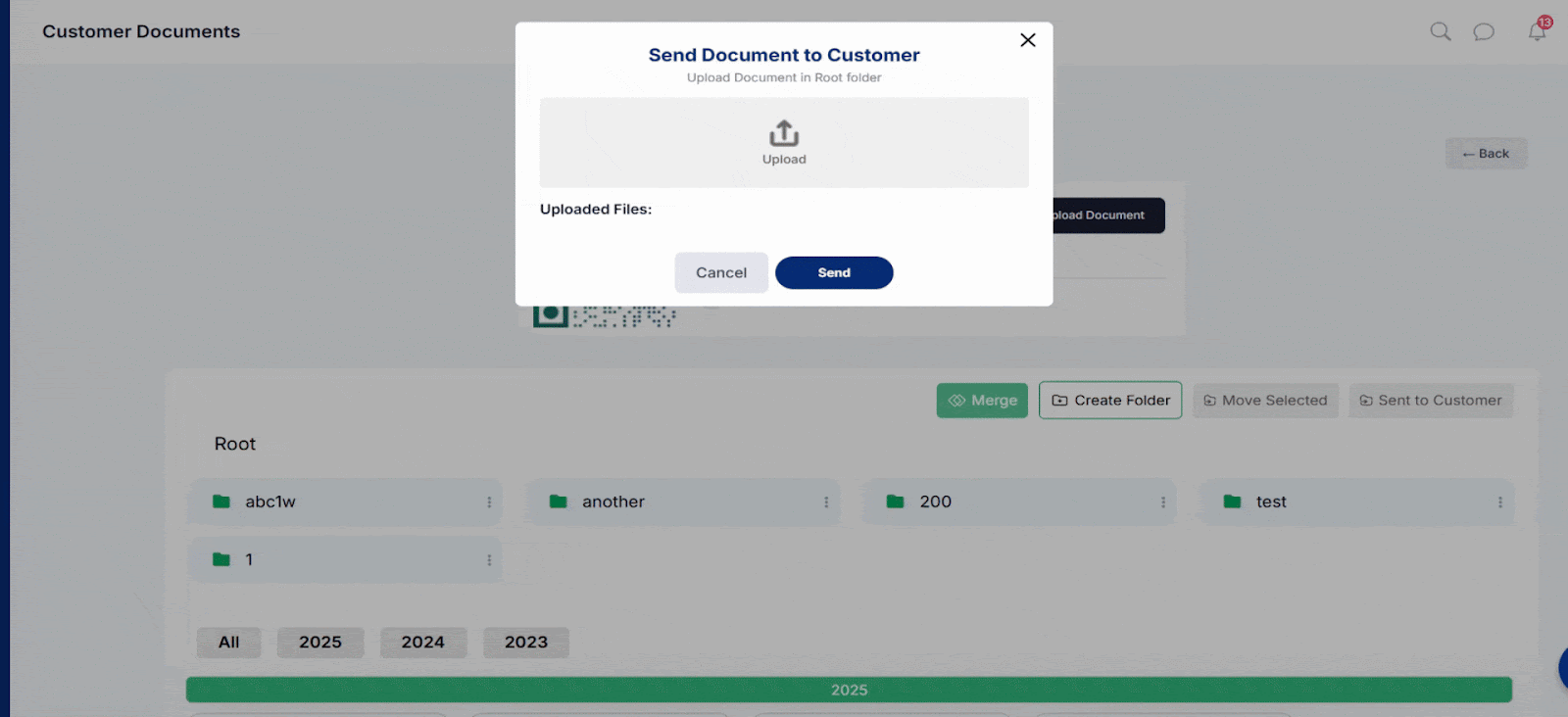Click Cancel in the send dialog
This screenshot has width=1568, height=717.
pyautogui.click(x=721, y=273)
